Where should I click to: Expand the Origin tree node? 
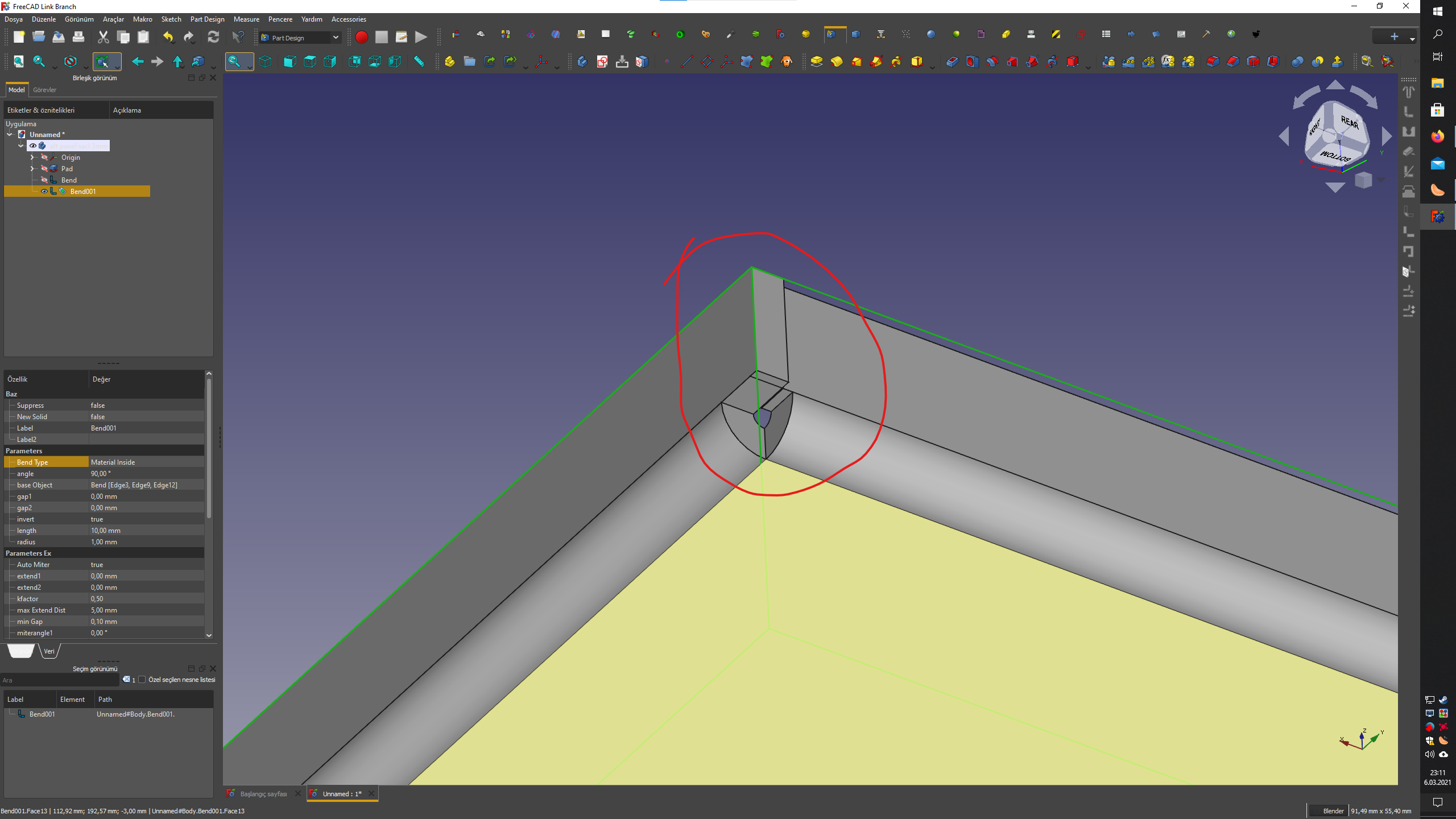pos(32,158)
